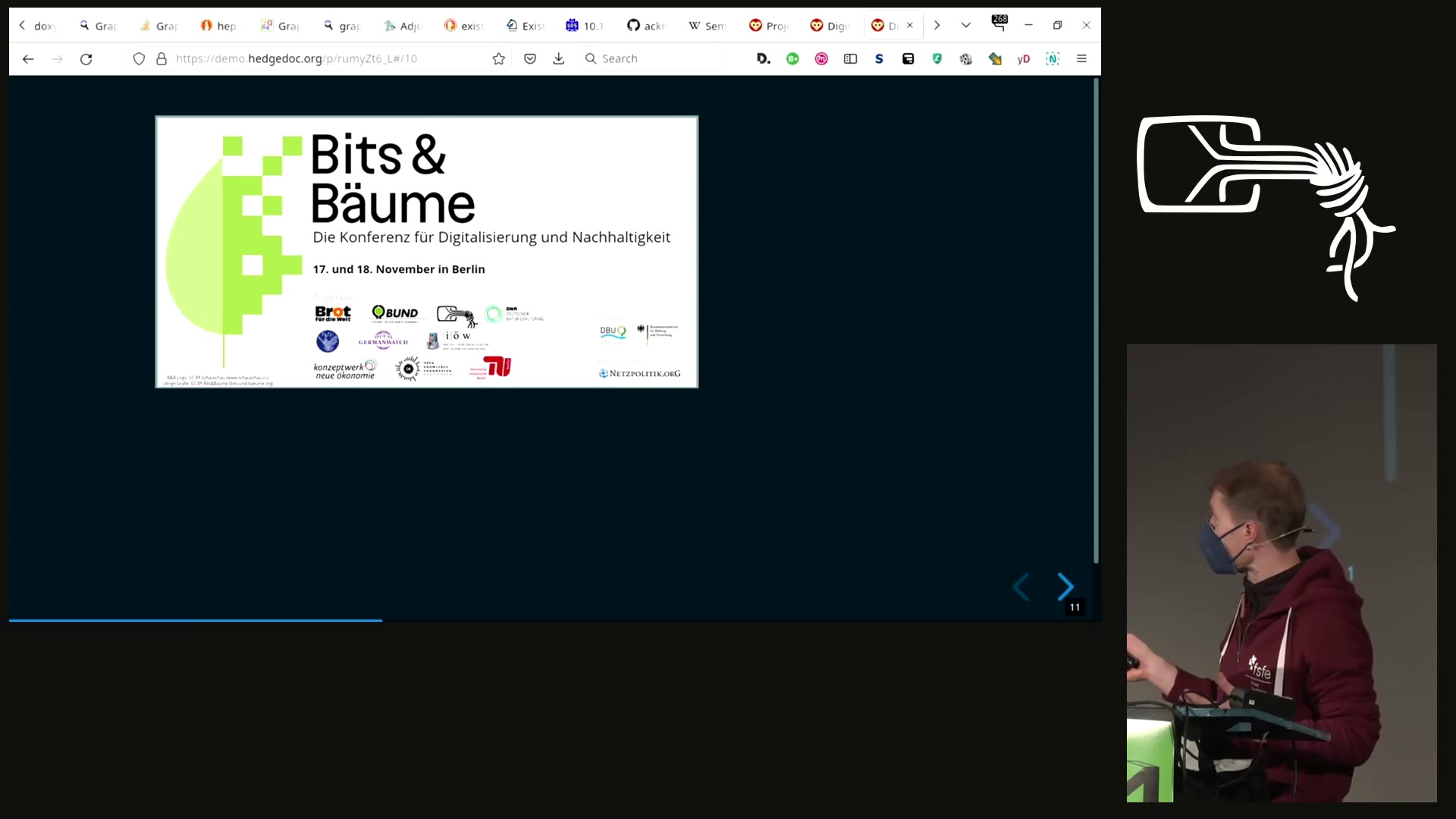This screenshot has height=819, width=1456.
Task: Close the active tab
Action: (910, 25)
